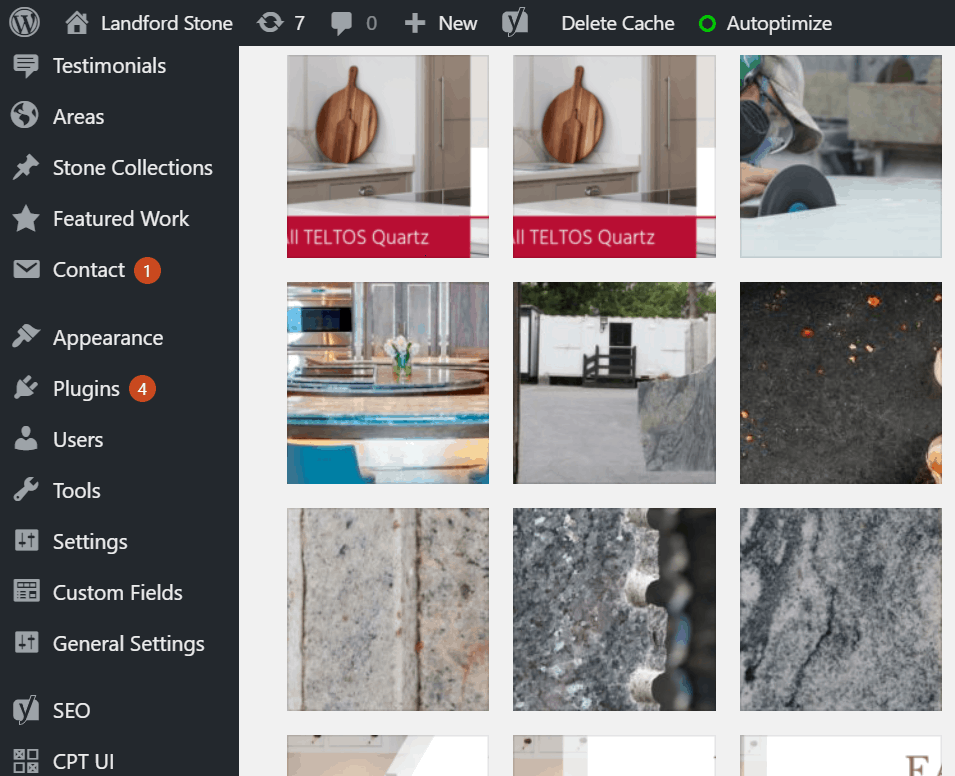Click the home icon beside Landford Stone

pos(77,23)
